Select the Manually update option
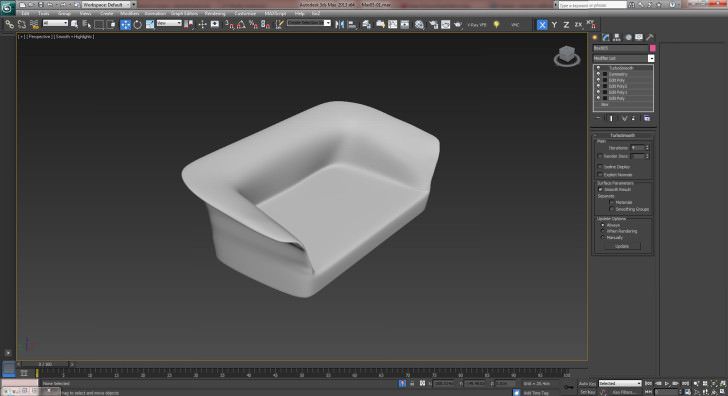The image size is (728, 396). (x=603, y=237)
